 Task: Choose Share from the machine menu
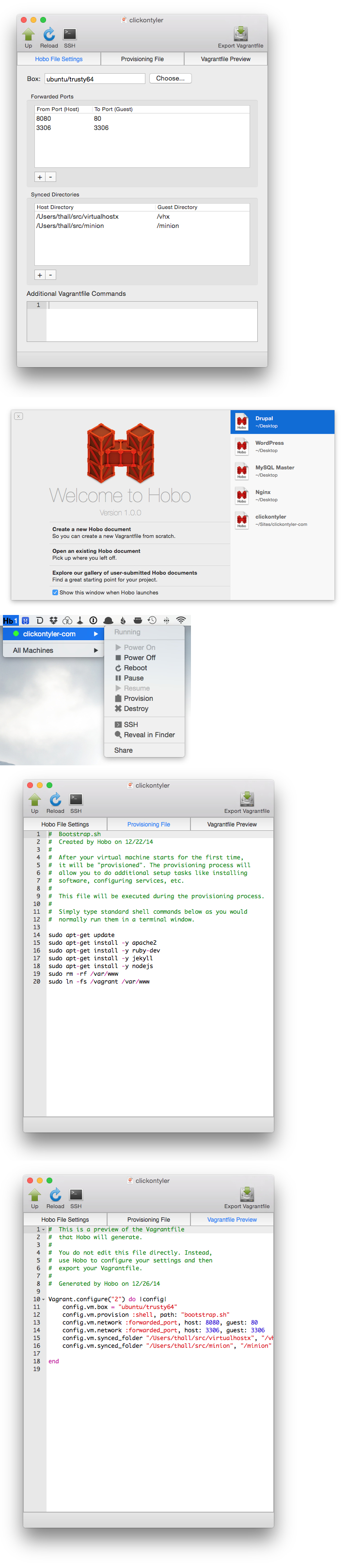(x=144, y=750)
